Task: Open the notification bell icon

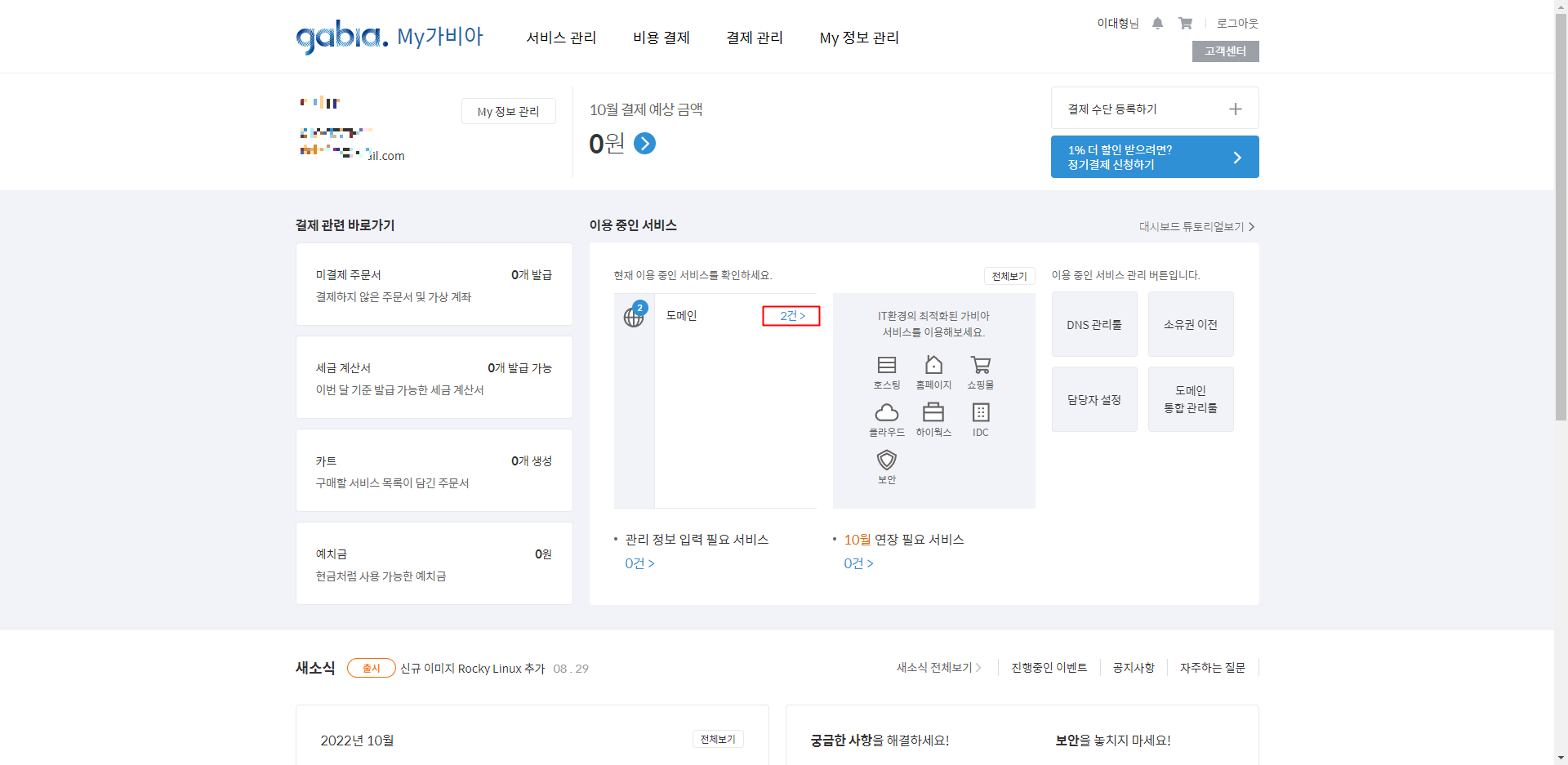Action: tap(1157, 24)
